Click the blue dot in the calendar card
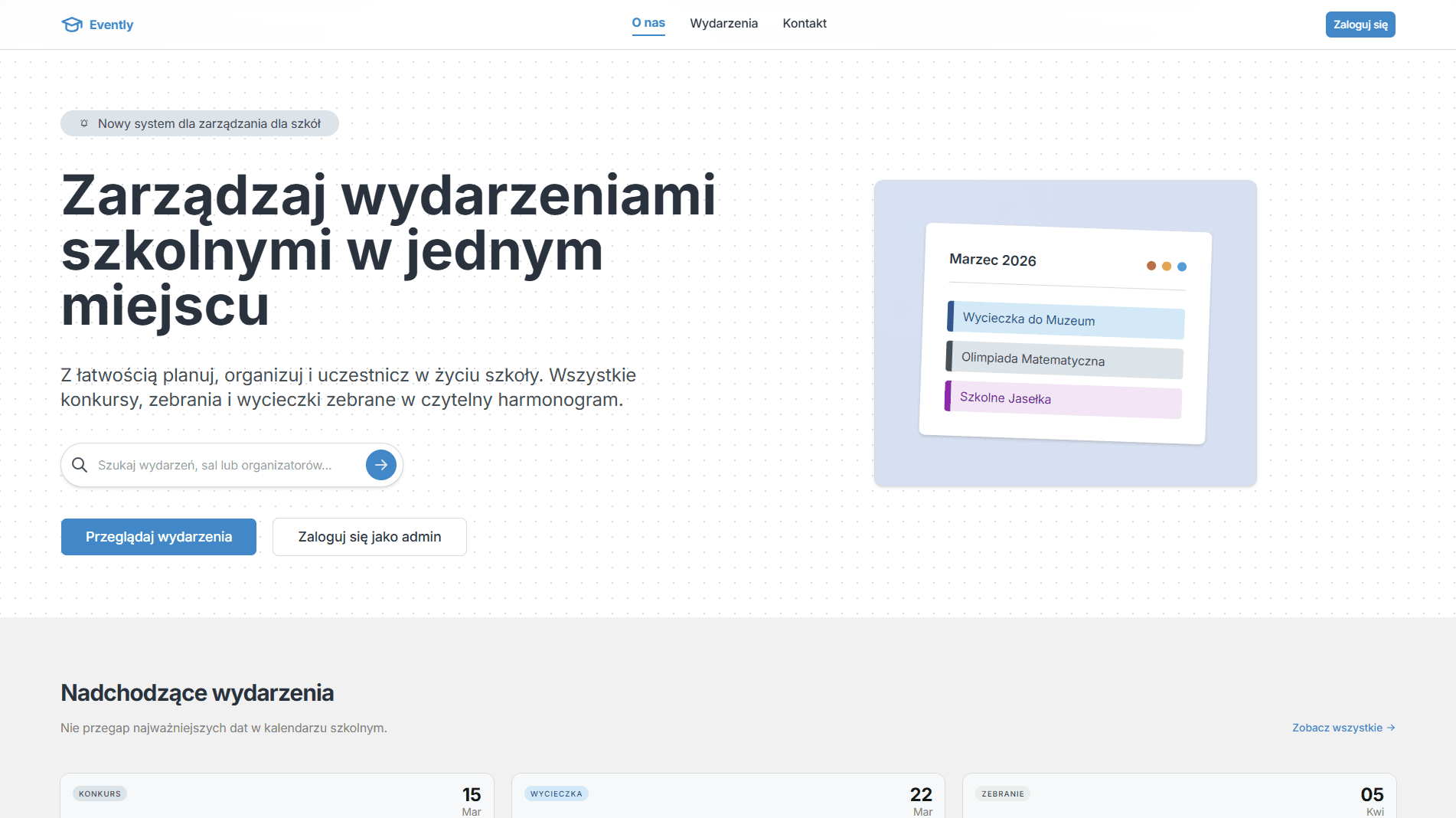Screen dimensions: 1456x818 (x=1182, y=267)
